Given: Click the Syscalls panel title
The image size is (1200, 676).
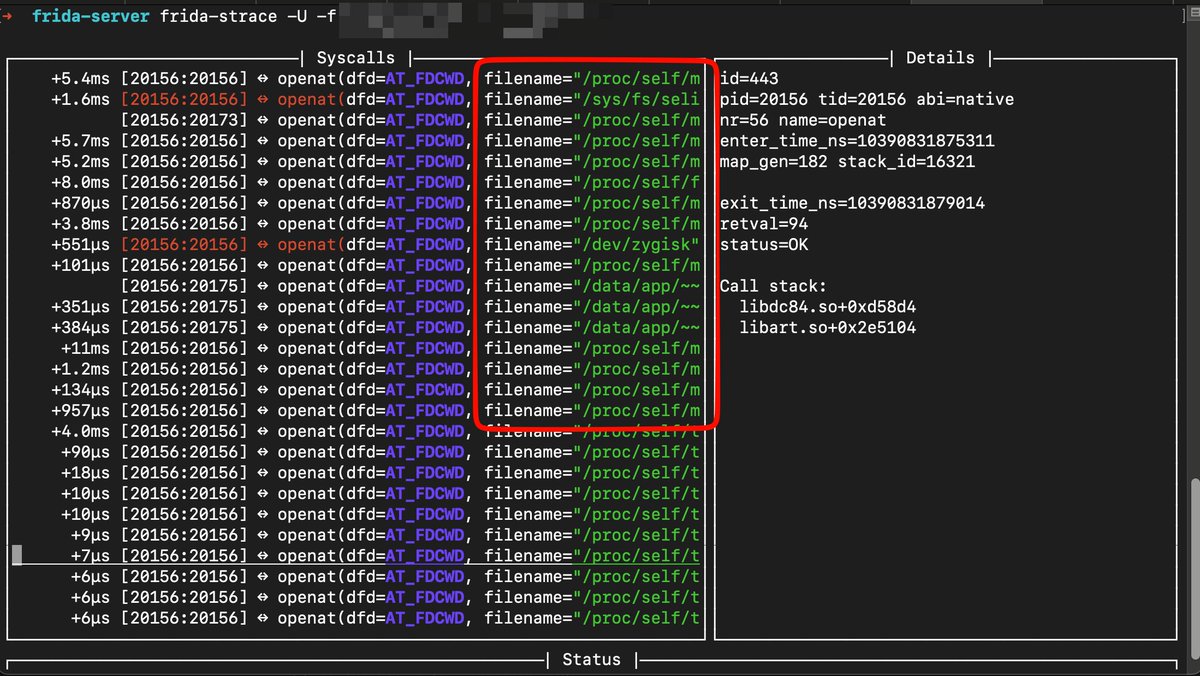Looking at the screenshot, I should click(355, 58).
